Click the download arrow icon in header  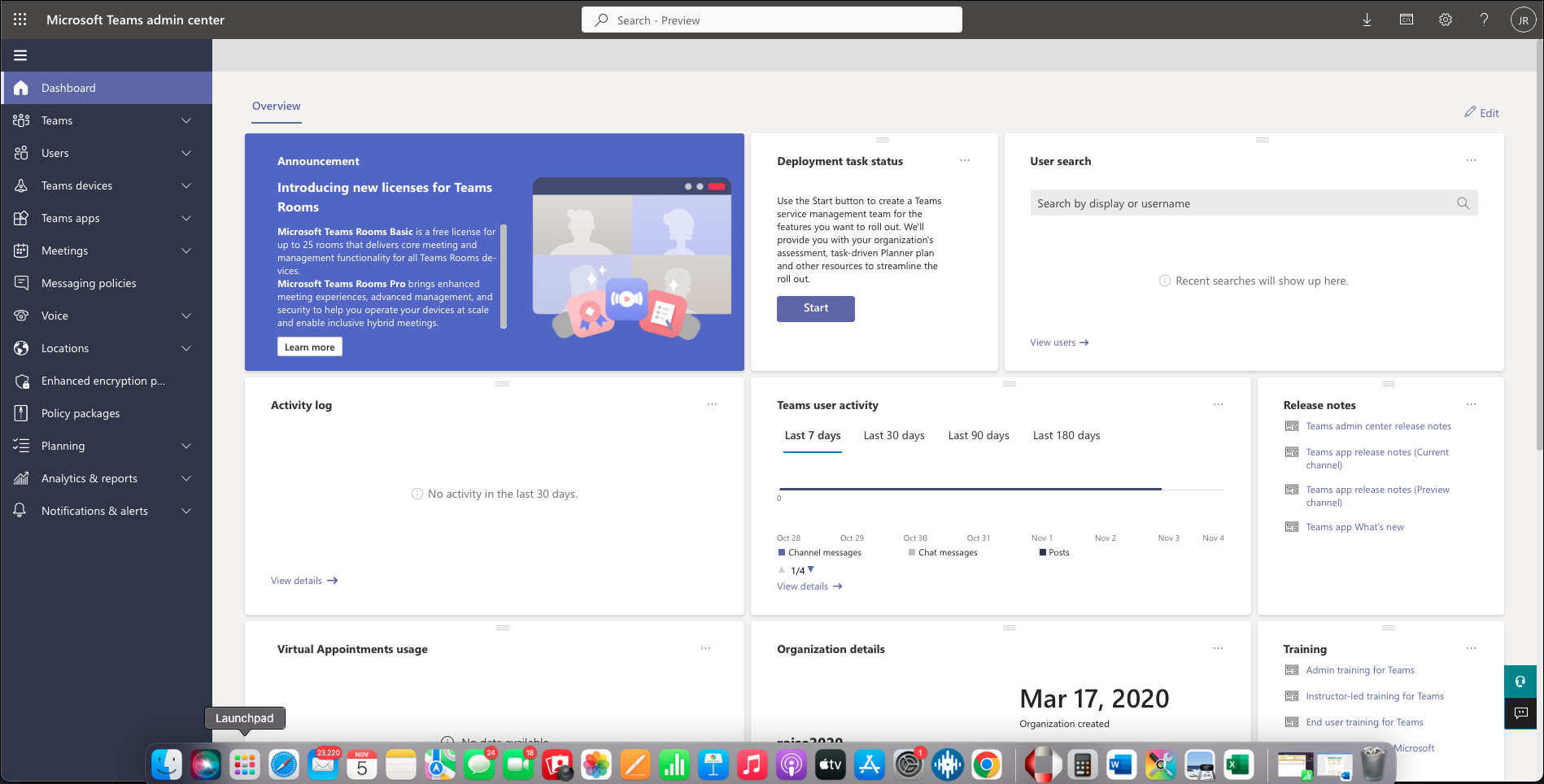1367,20
